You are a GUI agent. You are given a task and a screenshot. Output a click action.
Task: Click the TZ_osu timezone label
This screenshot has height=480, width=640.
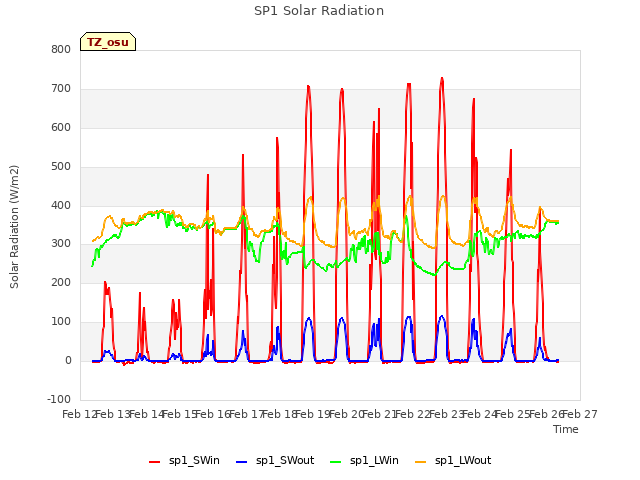108,42
